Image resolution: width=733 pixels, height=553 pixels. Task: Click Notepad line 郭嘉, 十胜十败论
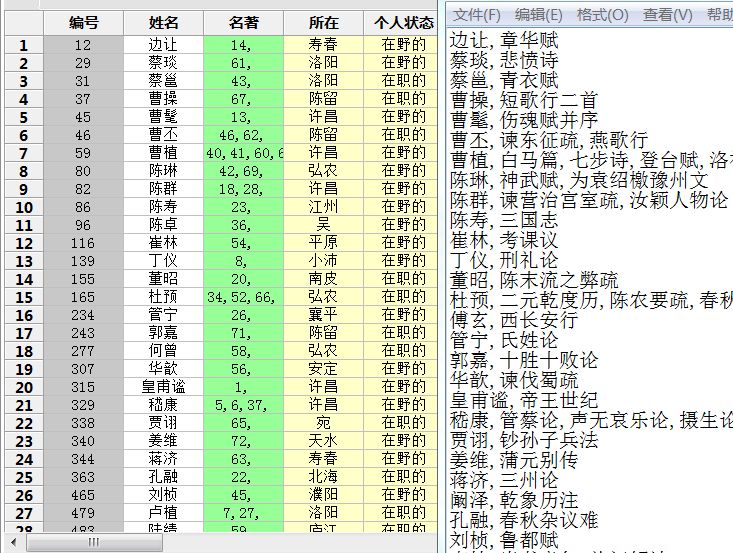click(x=524, y=360)
